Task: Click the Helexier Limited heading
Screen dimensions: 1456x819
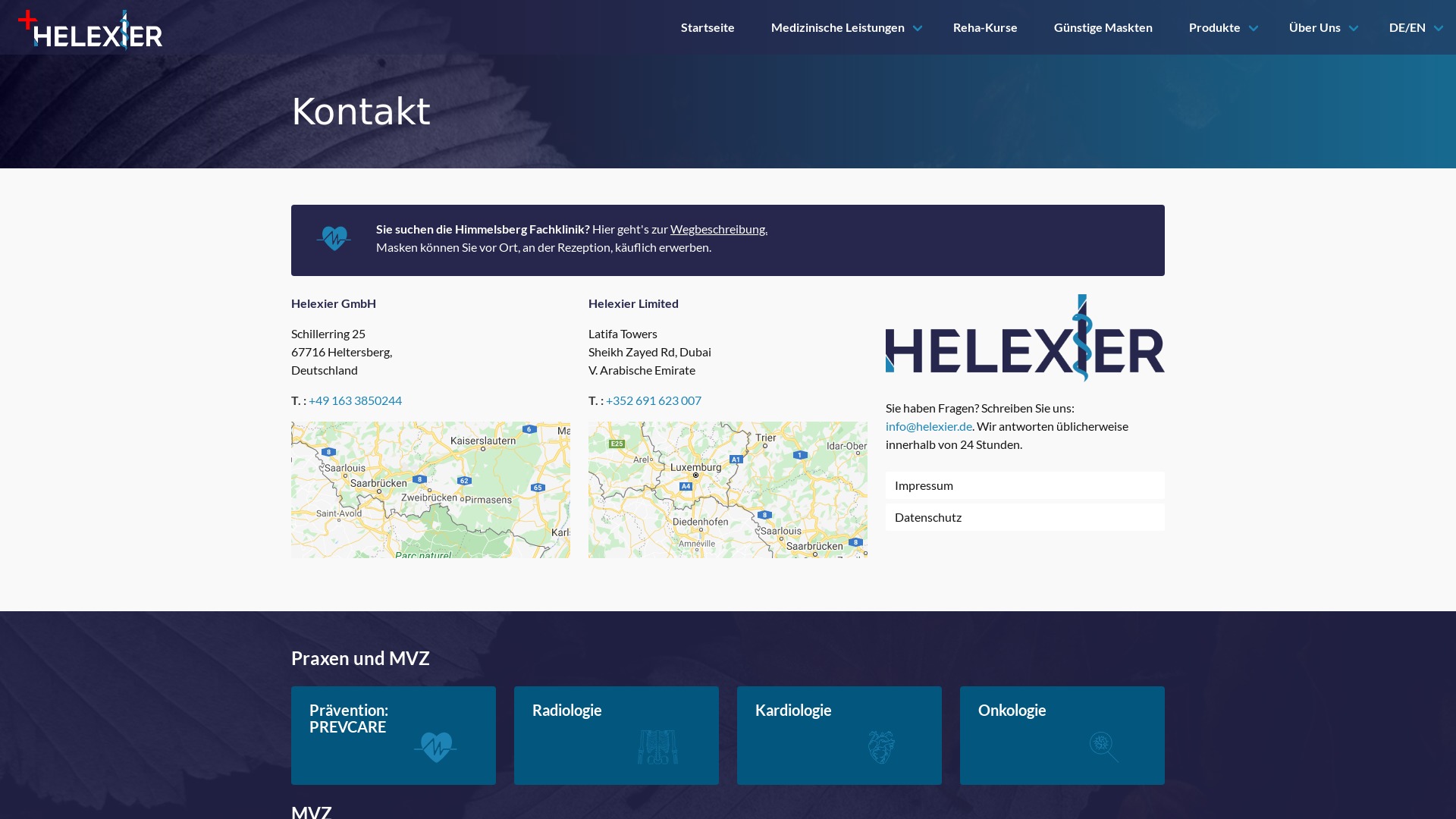Action: point(633,303)
